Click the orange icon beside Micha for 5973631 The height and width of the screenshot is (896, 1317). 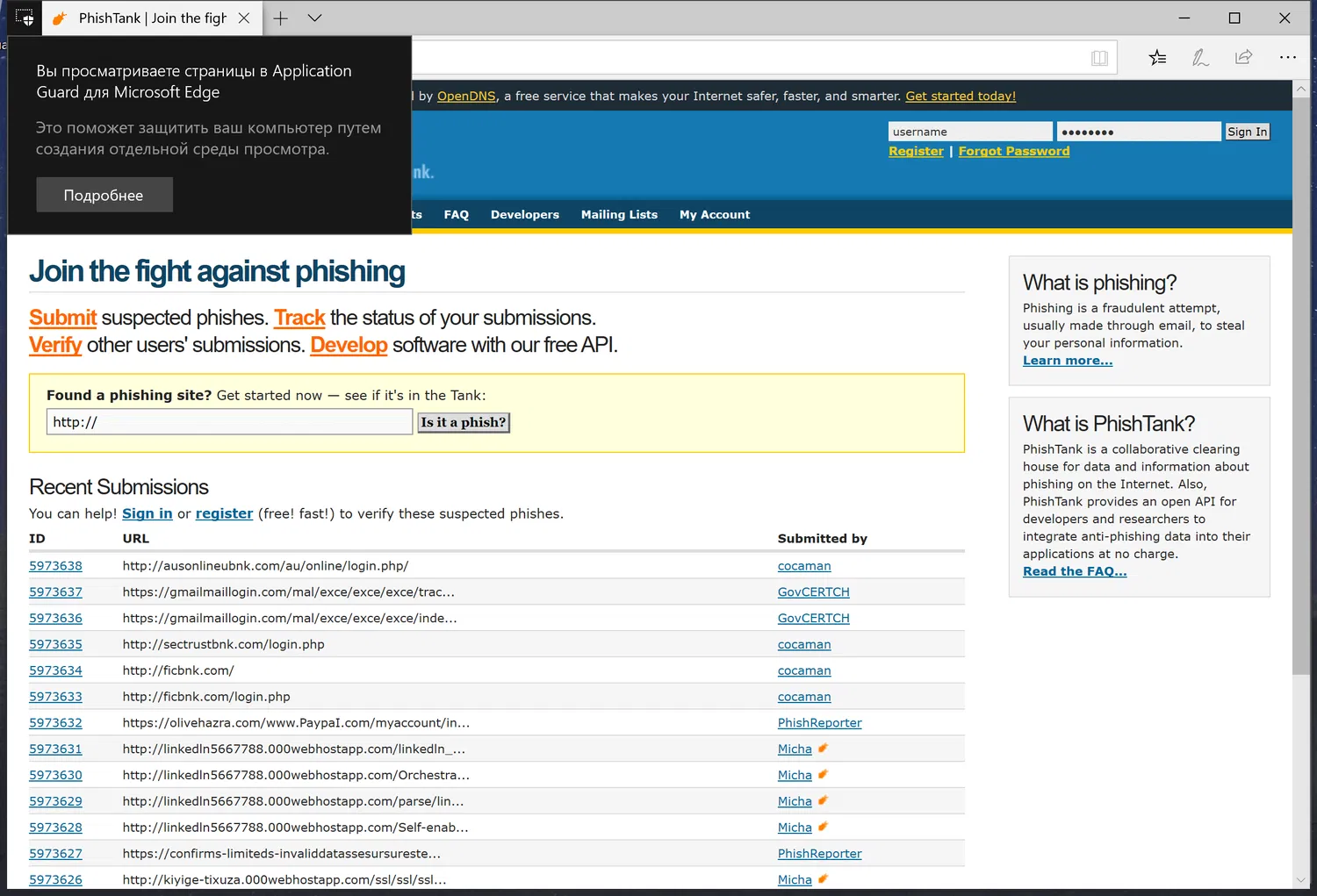pos(823,749)
